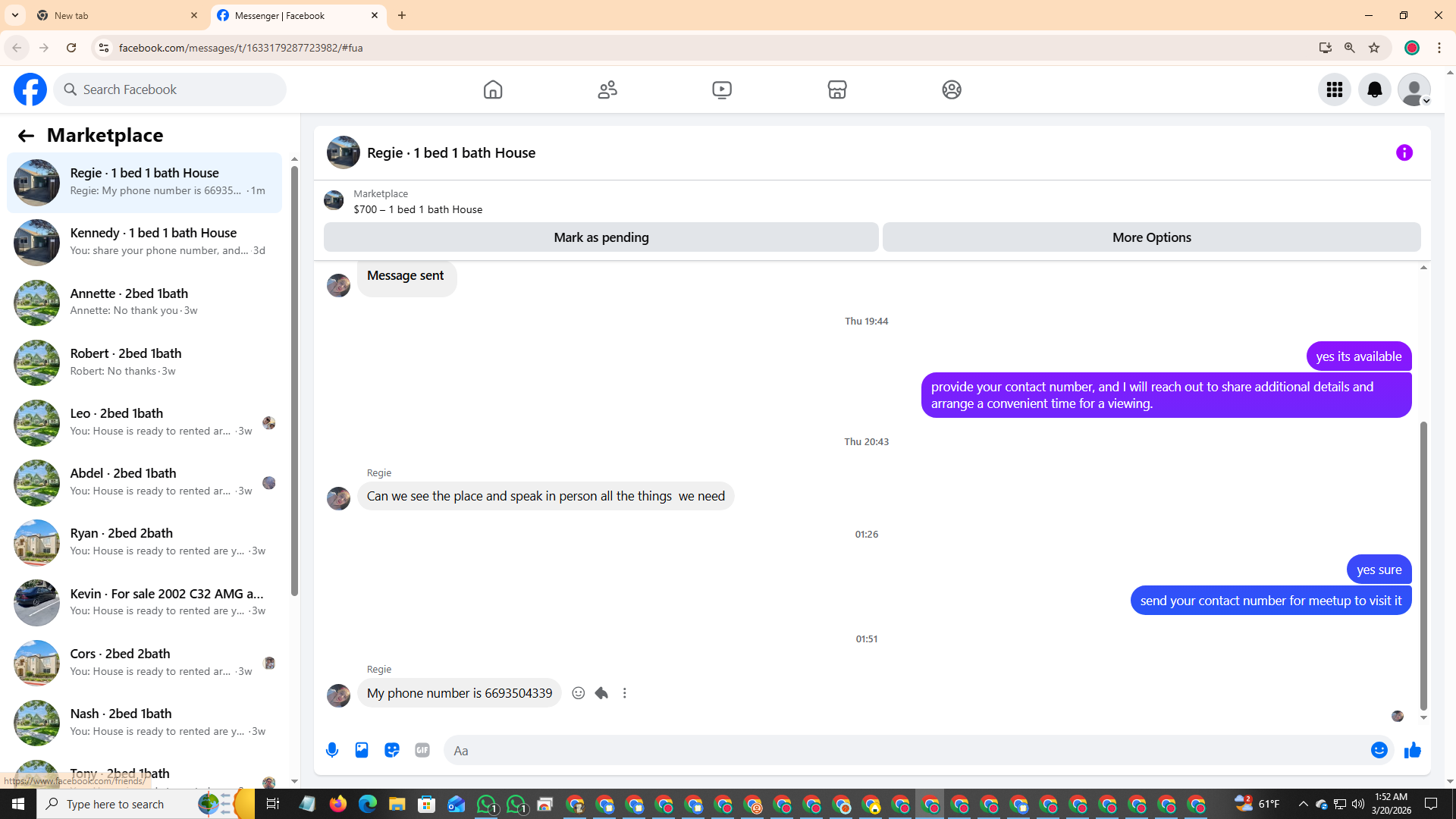Attach a photo using the image icon
1456x819 pixels.
click(x=362, y=750)
